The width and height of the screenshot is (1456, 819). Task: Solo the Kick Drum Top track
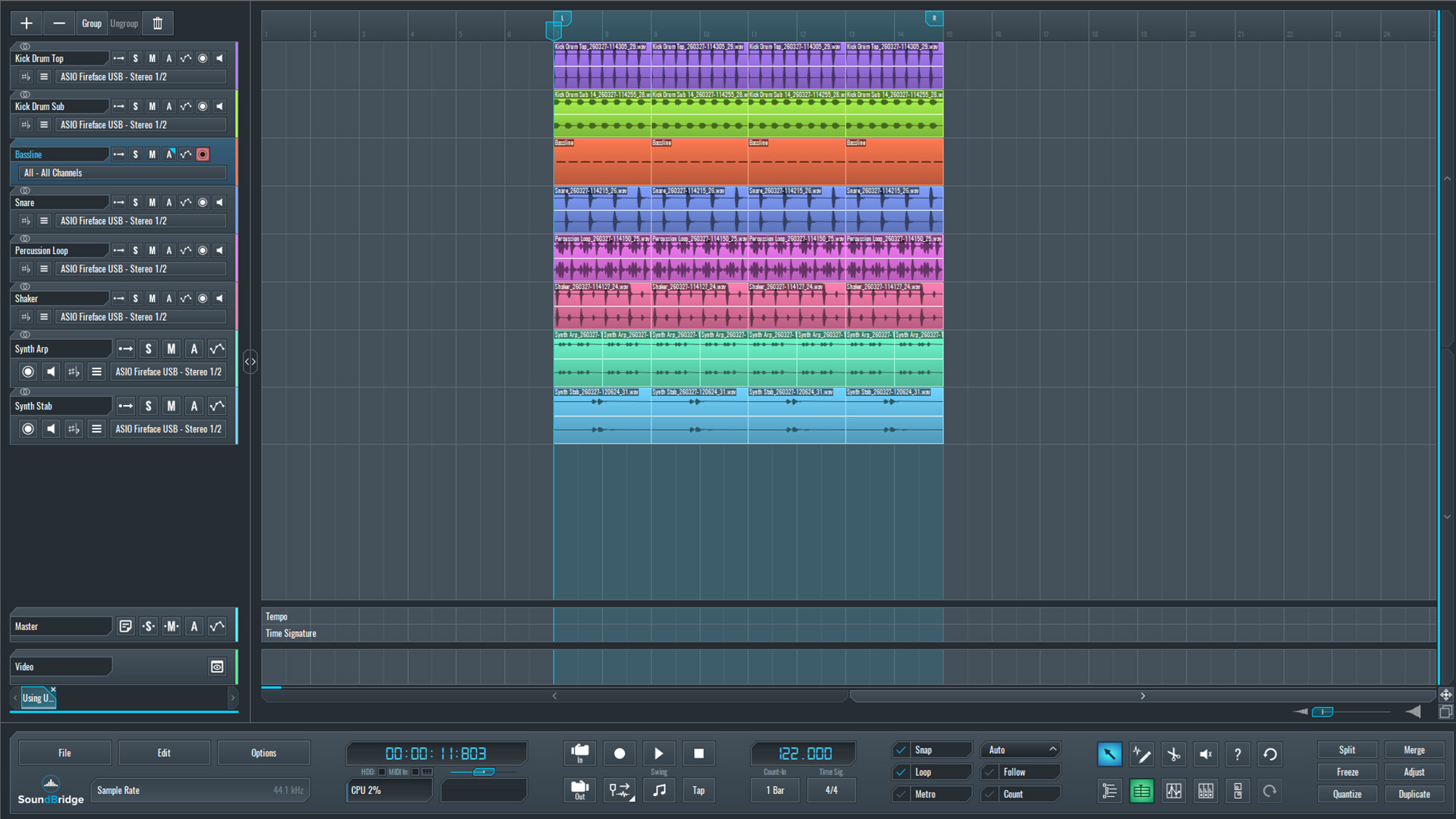click(x=136, y=58)
